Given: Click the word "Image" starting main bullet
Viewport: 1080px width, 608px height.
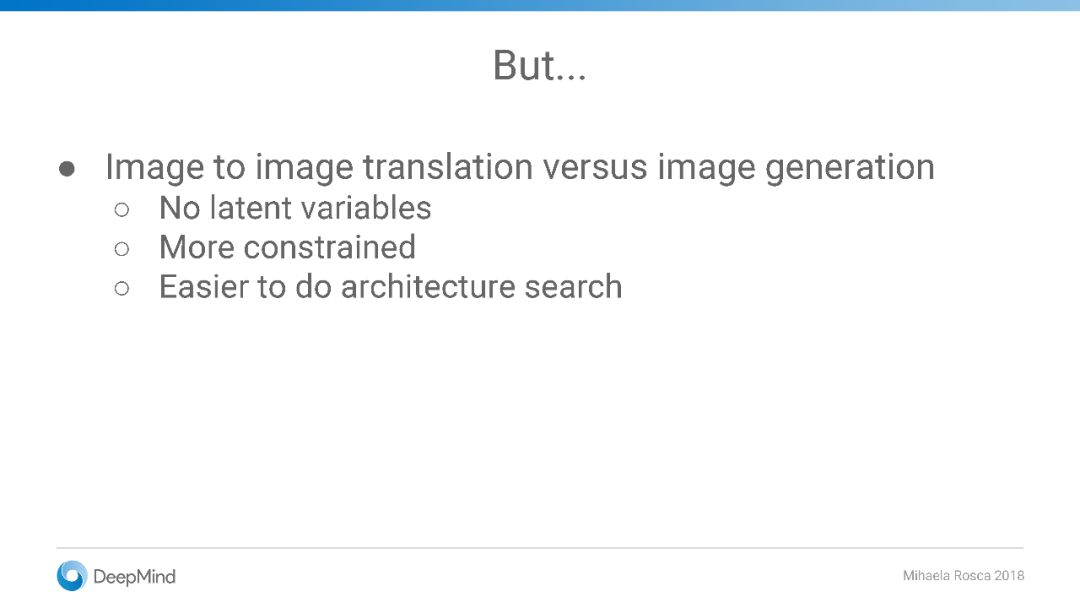Looking at the screenshot, I should (x=155, y=169).
